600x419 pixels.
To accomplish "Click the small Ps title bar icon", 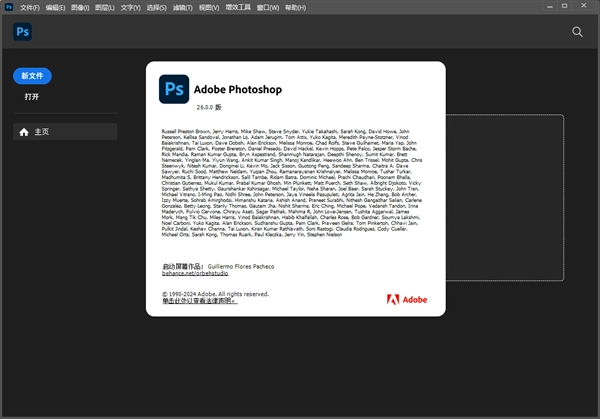I will pos(8,7).
